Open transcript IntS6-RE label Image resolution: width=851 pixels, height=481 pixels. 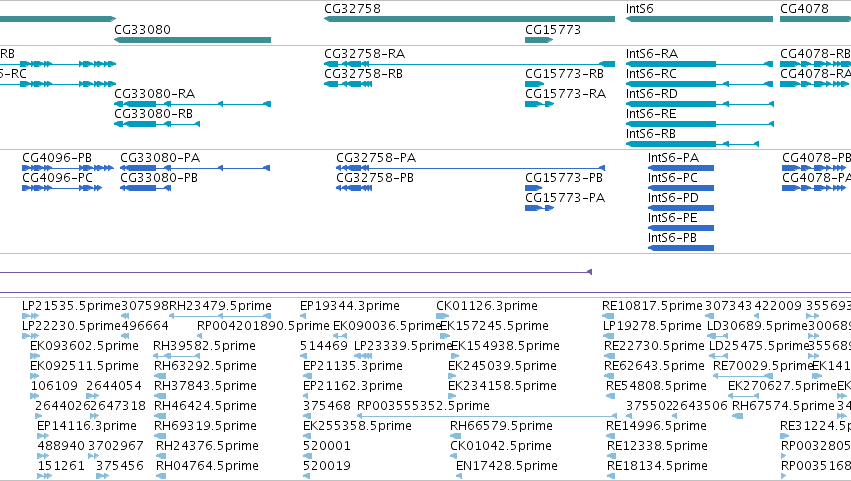(651, 114)
